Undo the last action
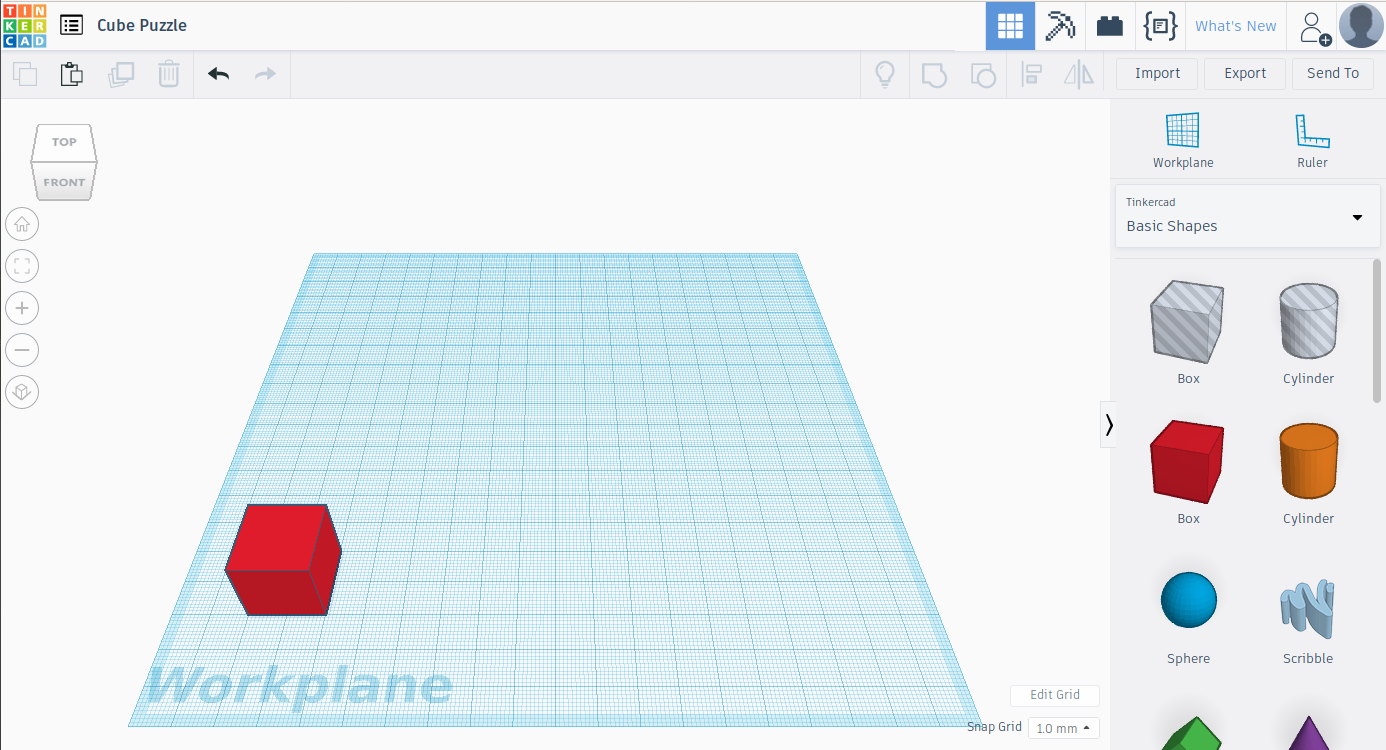This screenshot has width=1386, height=750. click(218, 74)
